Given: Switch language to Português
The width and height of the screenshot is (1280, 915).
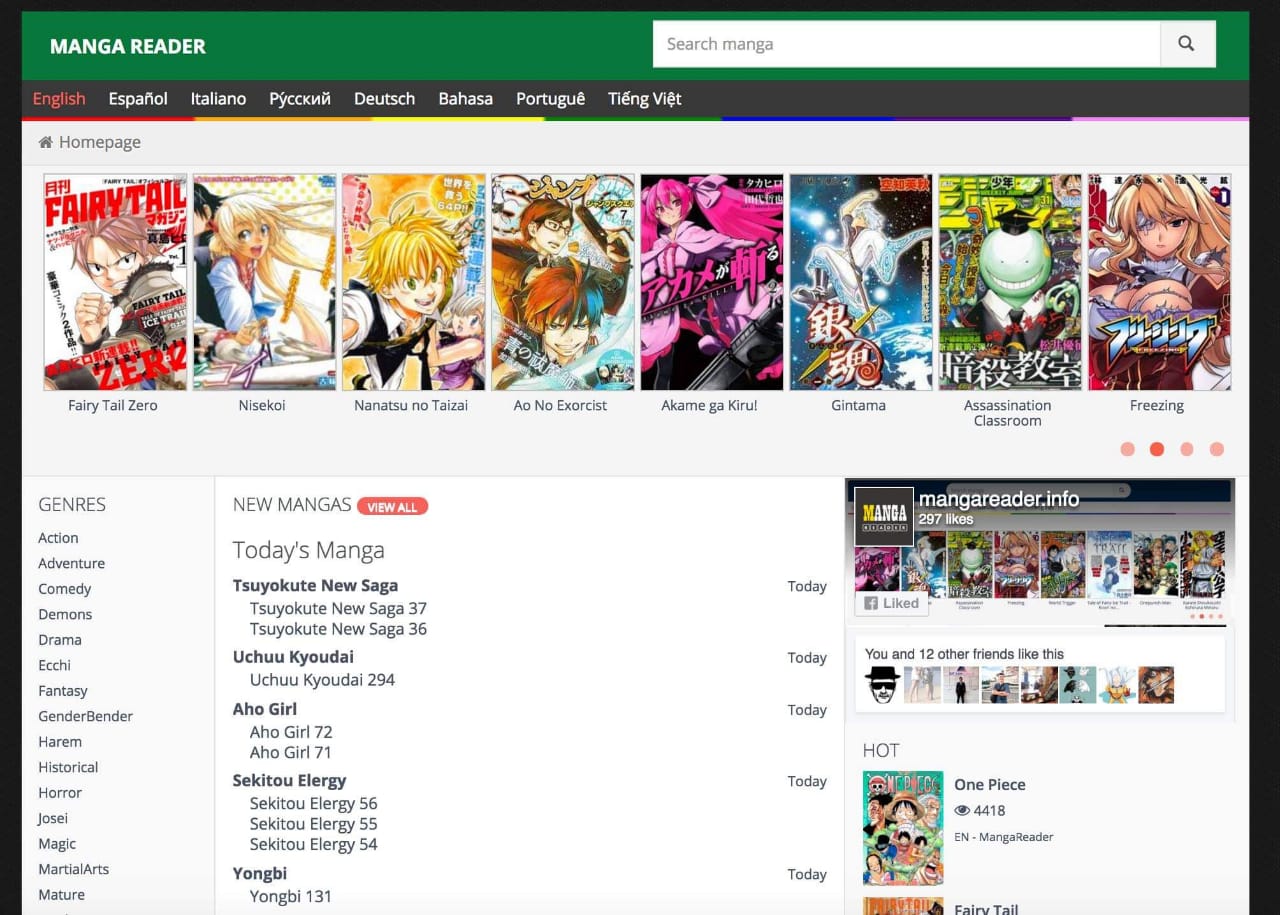Looking at the screenshot, I should click(550, 98).
